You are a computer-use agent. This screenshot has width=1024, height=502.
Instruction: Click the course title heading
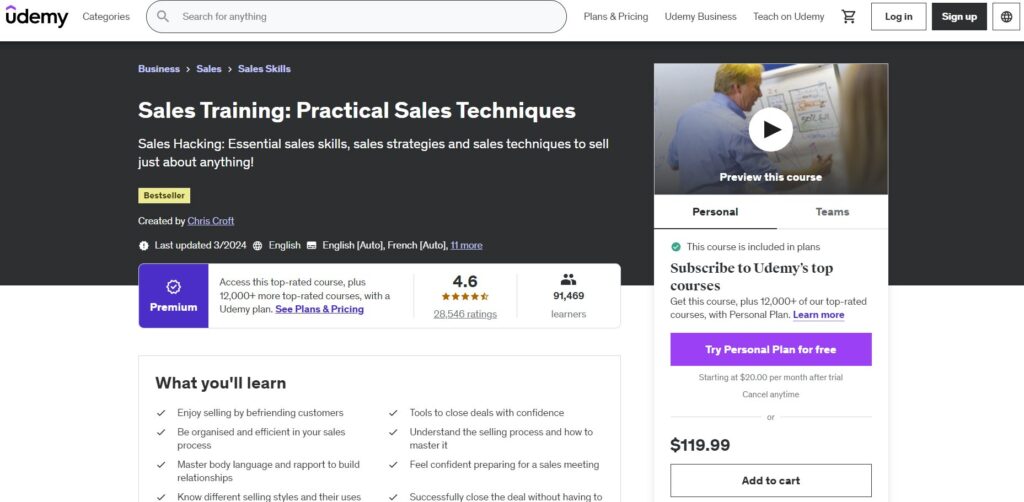[x=357, y=110]
